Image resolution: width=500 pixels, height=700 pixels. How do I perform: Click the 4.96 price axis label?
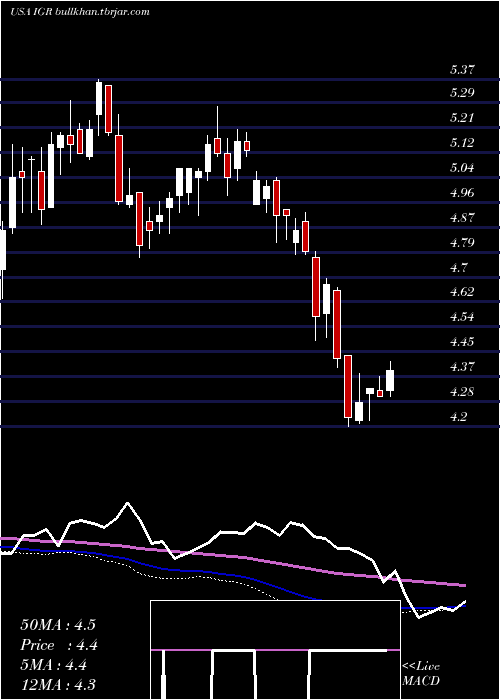click(462, 193)
